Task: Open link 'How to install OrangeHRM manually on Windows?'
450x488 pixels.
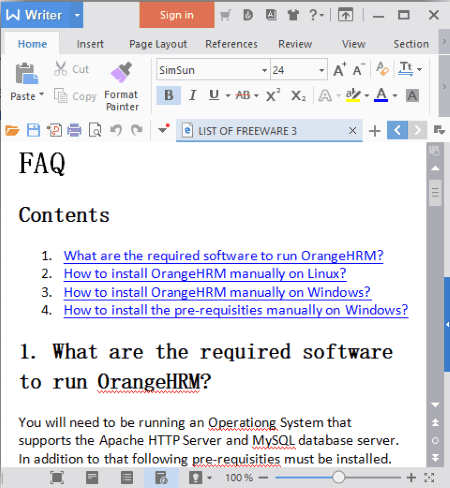Action: coord(217,292)
